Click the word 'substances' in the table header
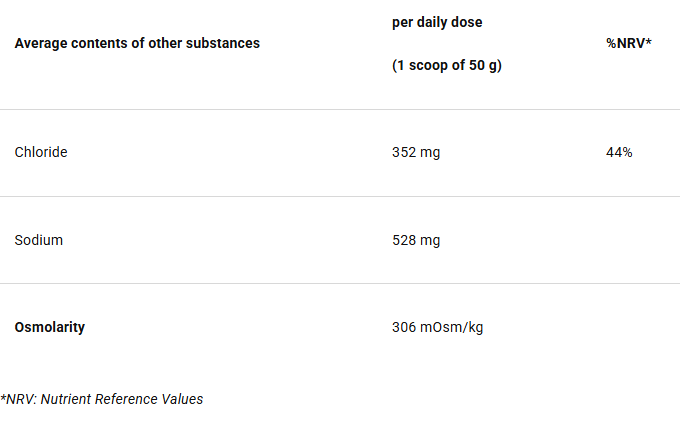This screenshot has height=434, width=680. [x=225, y=43]
